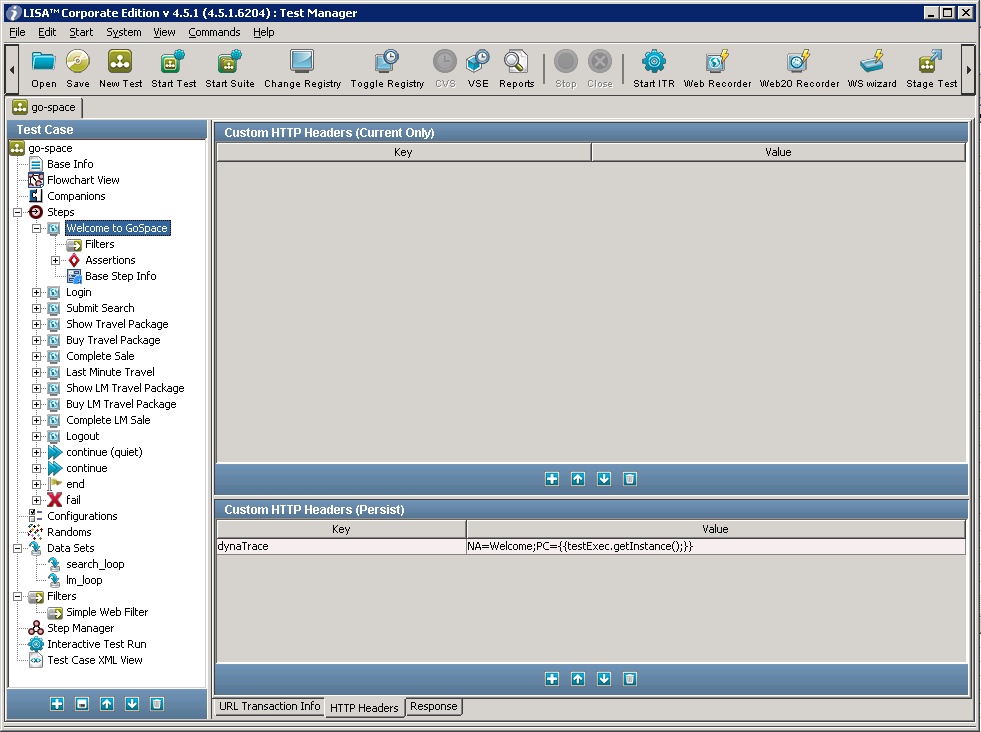This screenshot has width=981, height=732.
Task: Add element using Test Case panel plus
Action: 57,704
